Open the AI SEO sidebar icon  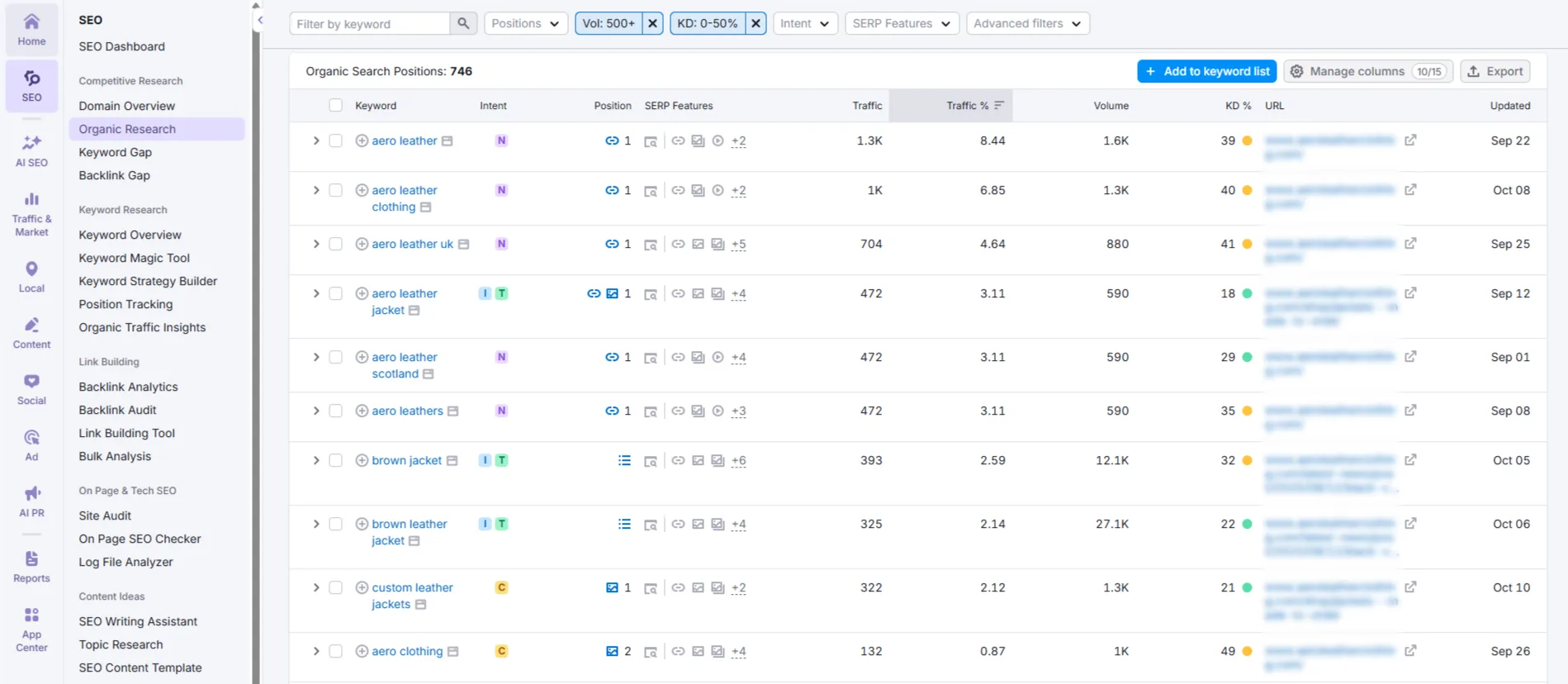[31, 150]
